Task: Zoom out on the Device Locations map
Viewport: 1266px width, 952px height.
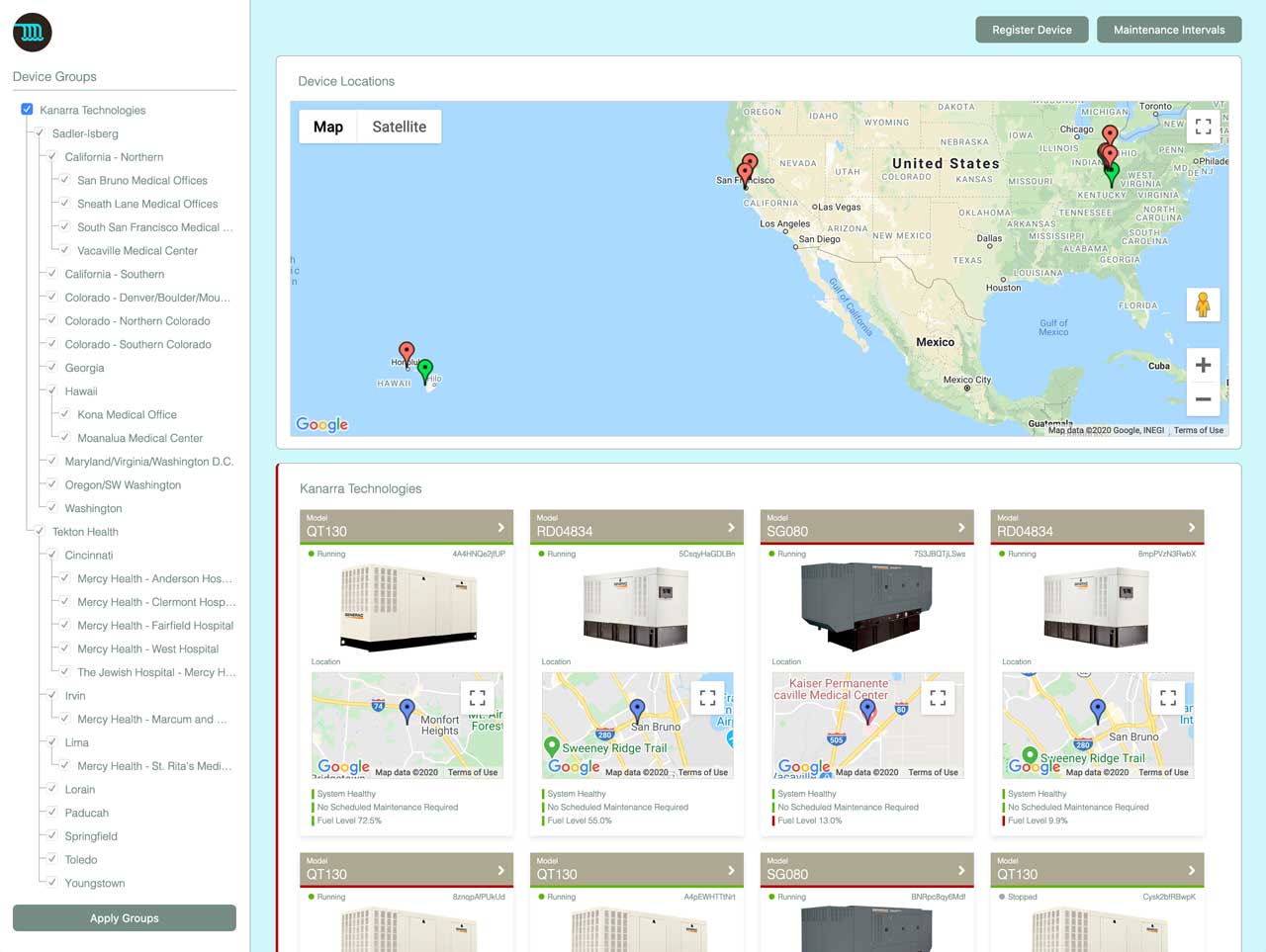Action: pyautogui.click(x=1203, y=398)
